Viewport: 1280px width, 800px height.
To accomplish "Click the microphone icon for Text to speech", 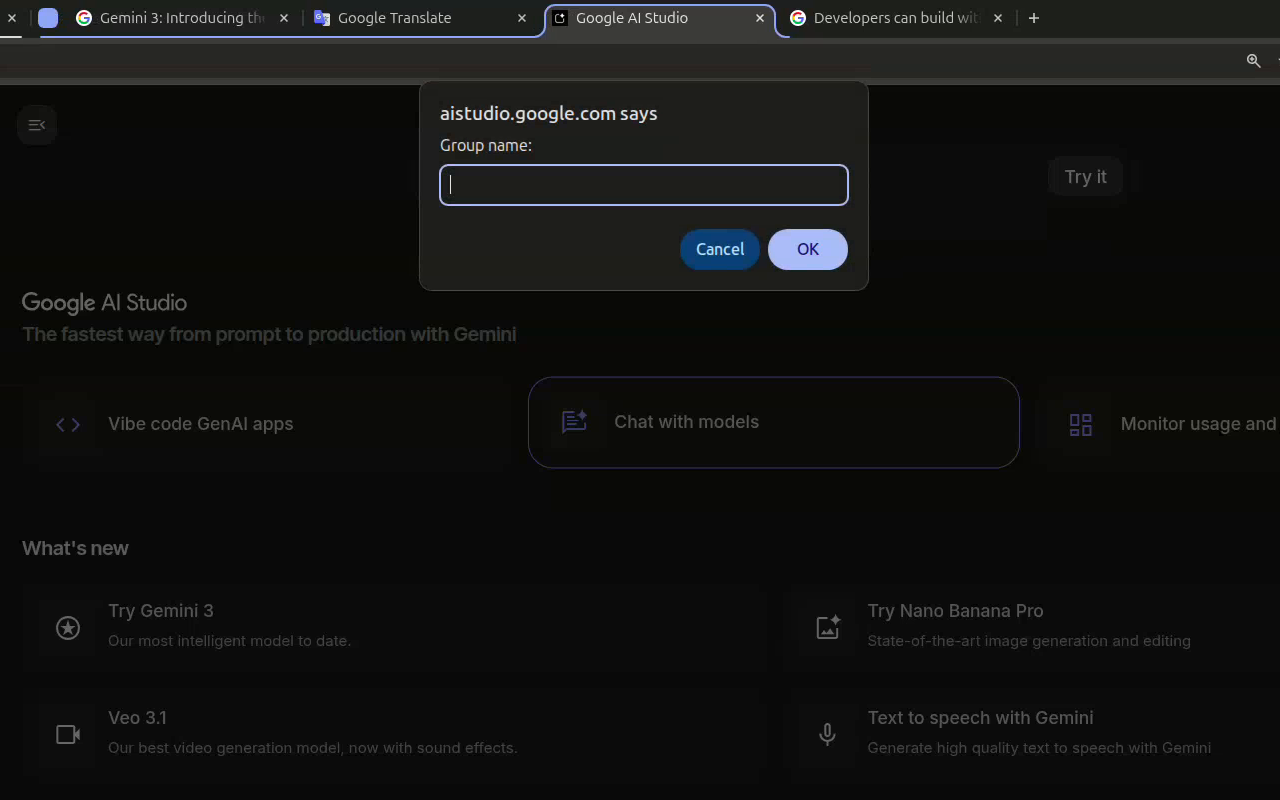I will pyautogui.click(x=827, y=734).
